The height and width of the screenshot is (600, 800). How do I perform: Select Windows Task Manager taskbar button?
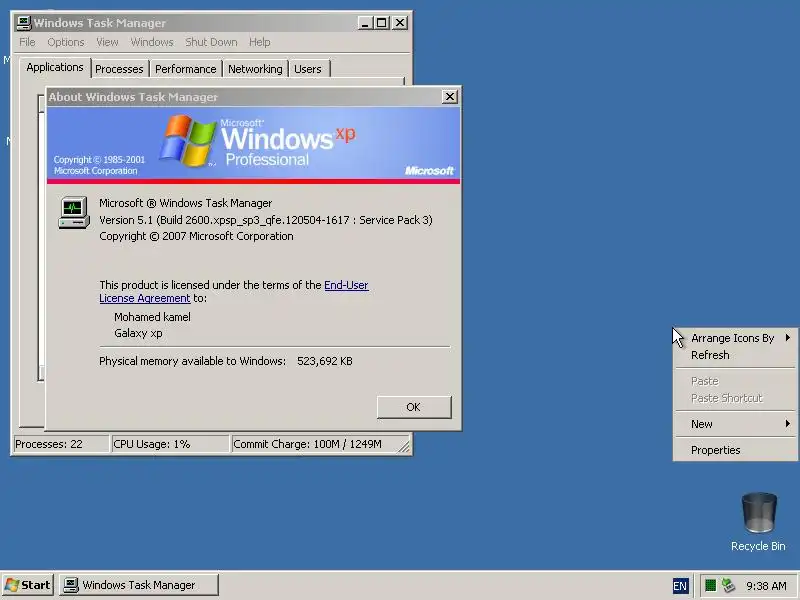(138, 585)
